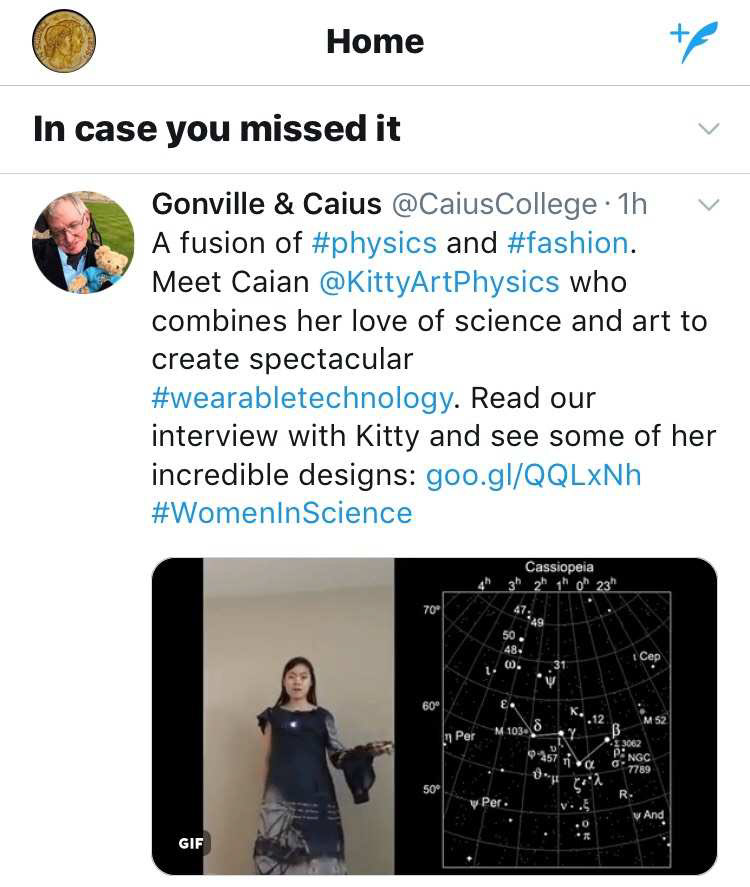View the @KittyArtPhysics profile mention
Image resolution: width=750 pixels, height=887 pixels.
pos(439,282)
